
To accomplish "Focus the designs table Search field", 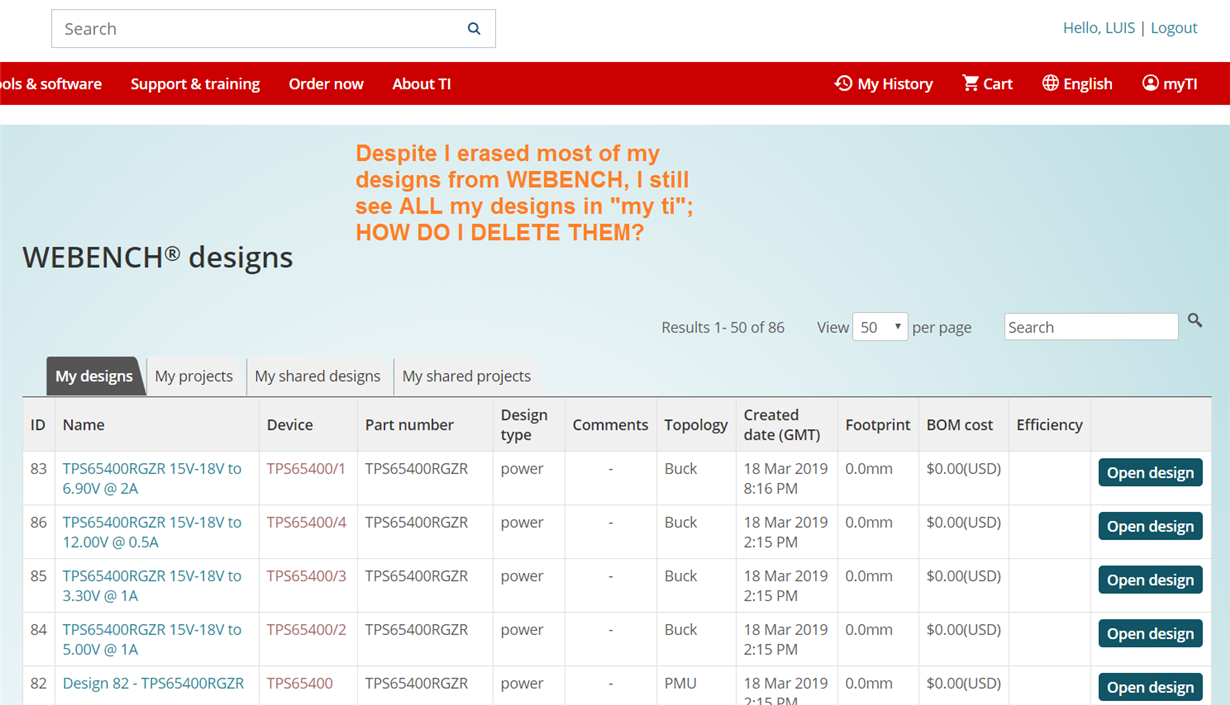I will click(x=1091, y=327).
